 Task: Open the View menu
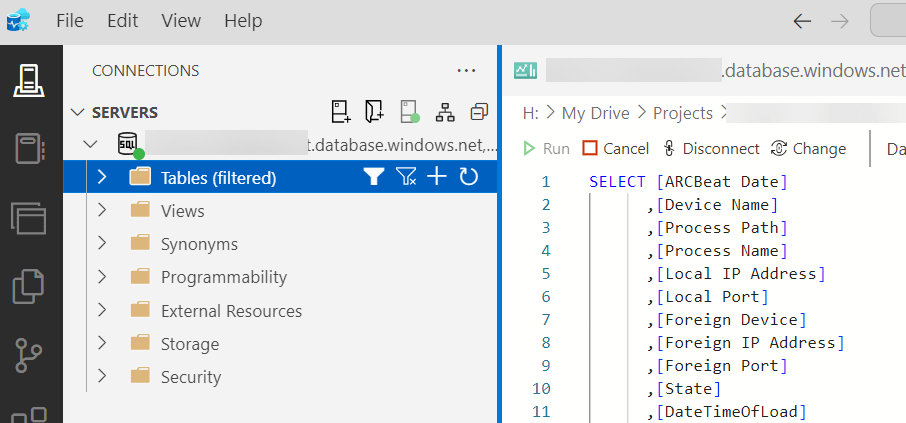(x=181, y=20)
